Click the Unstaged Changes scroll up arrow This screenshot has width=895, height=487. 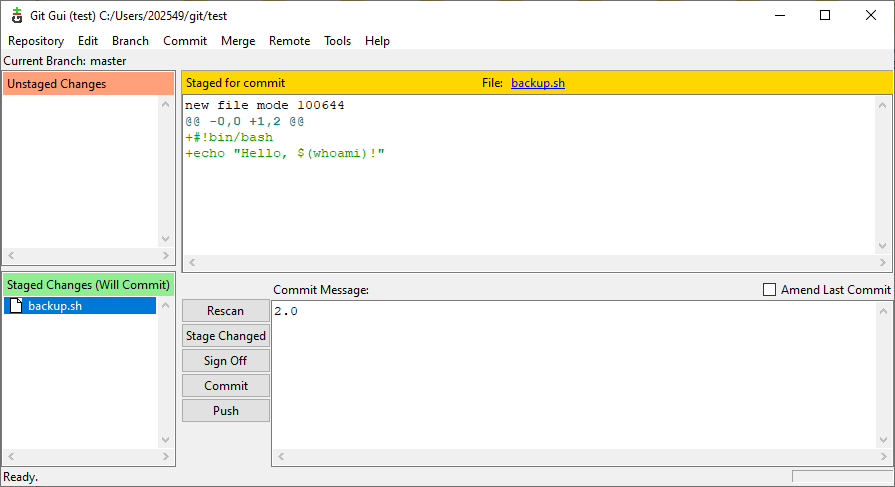(x=166, y=104)
